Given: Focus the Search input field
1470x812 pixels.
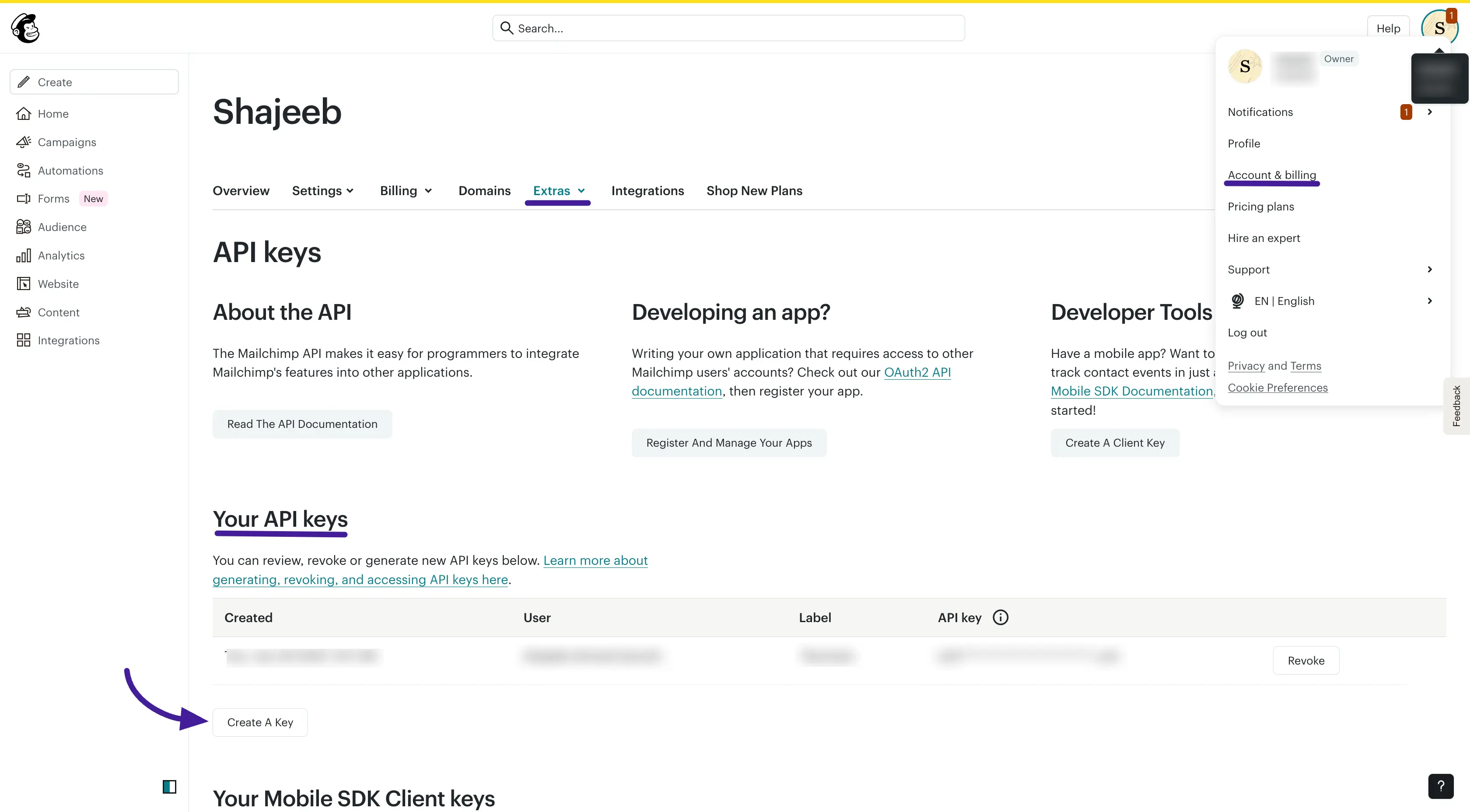Looking at the screenshot, I should point(728,28).
